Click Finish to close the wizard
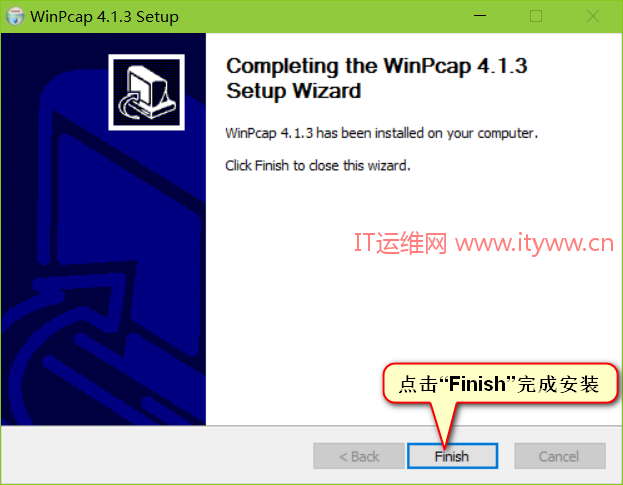Image resolution: width=623 pixels, height=485 pixels. tap(452, 456)
